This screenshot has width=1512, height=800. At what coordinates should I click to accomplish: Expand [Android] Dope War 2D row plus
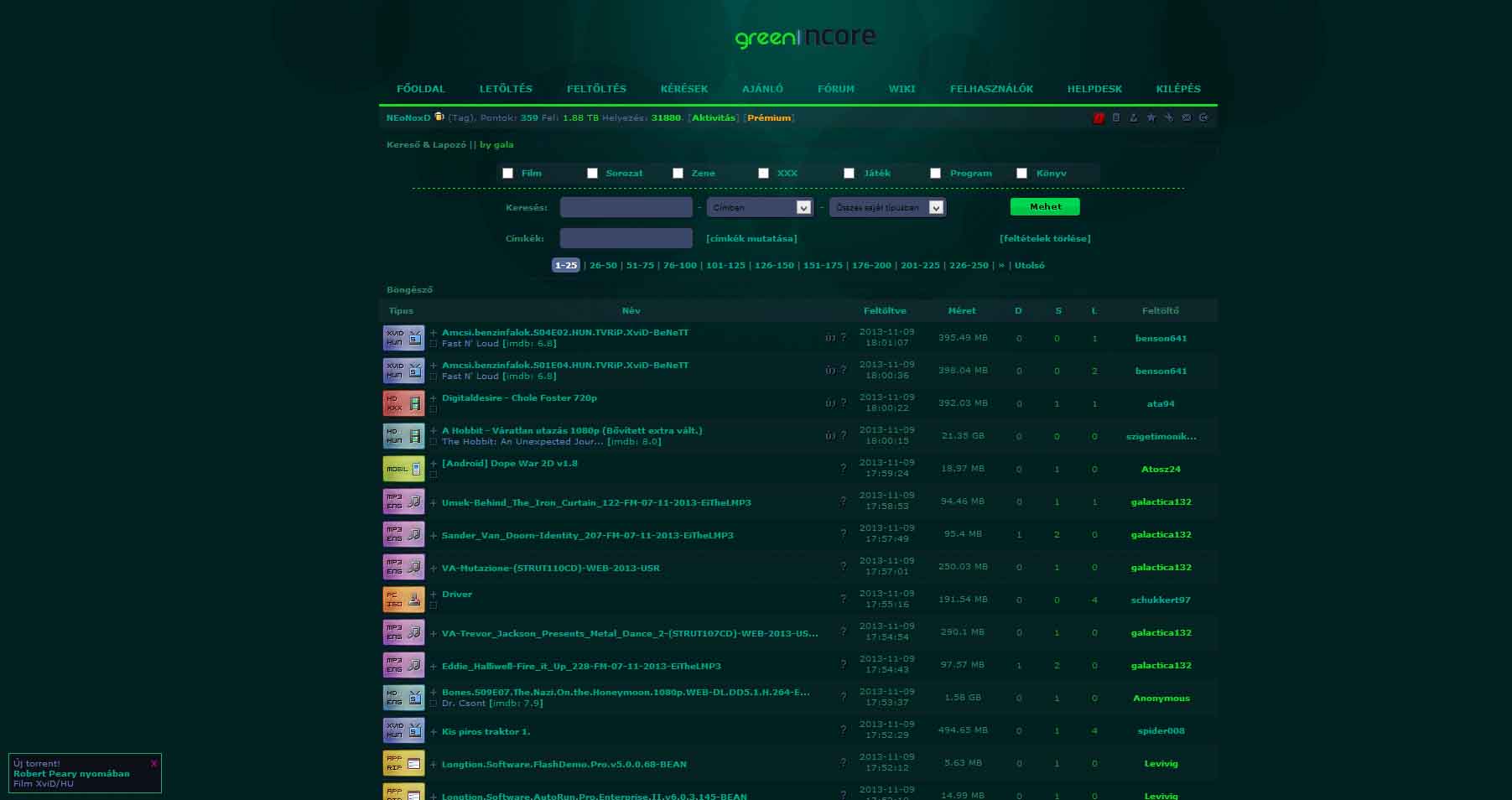pos(434,464)
